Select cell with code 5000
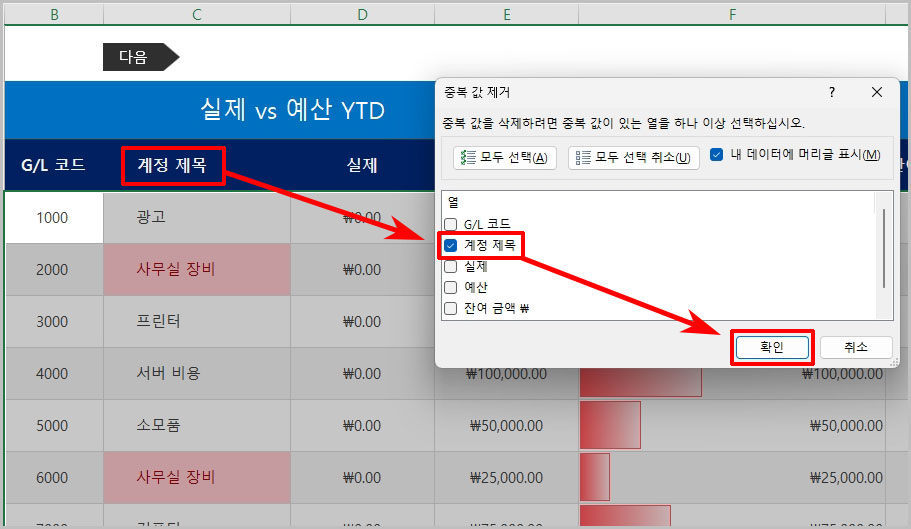Image resolution: width=911 pixels, height=529 pixels. coord(54,425)
